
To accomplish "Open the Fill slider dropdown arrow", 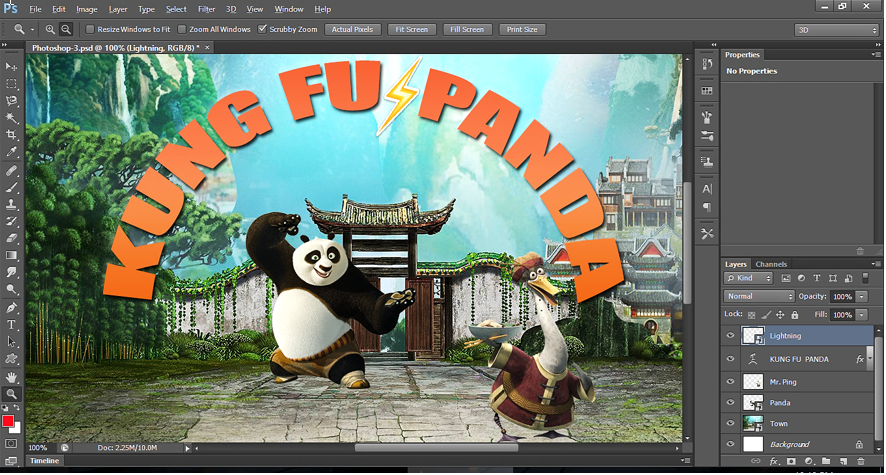I will pyautogui.click(x=862, y=315).
